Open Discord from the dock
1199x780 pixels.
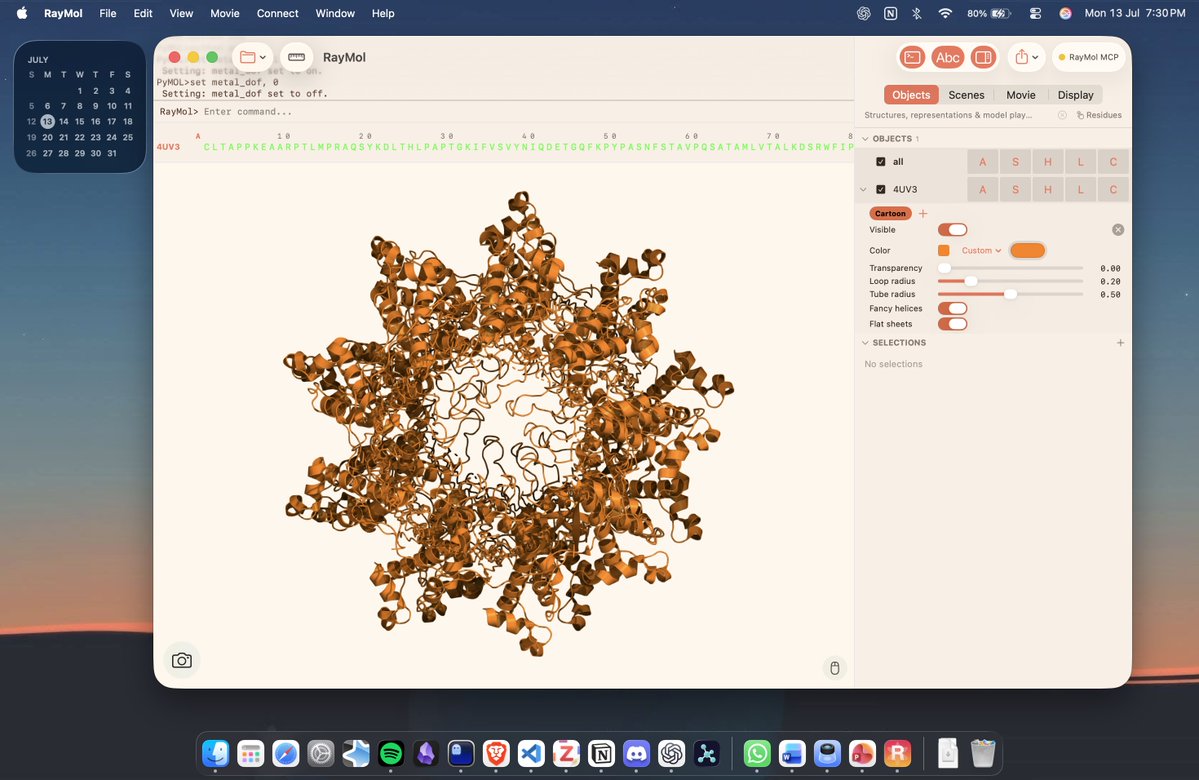[636, 754]
